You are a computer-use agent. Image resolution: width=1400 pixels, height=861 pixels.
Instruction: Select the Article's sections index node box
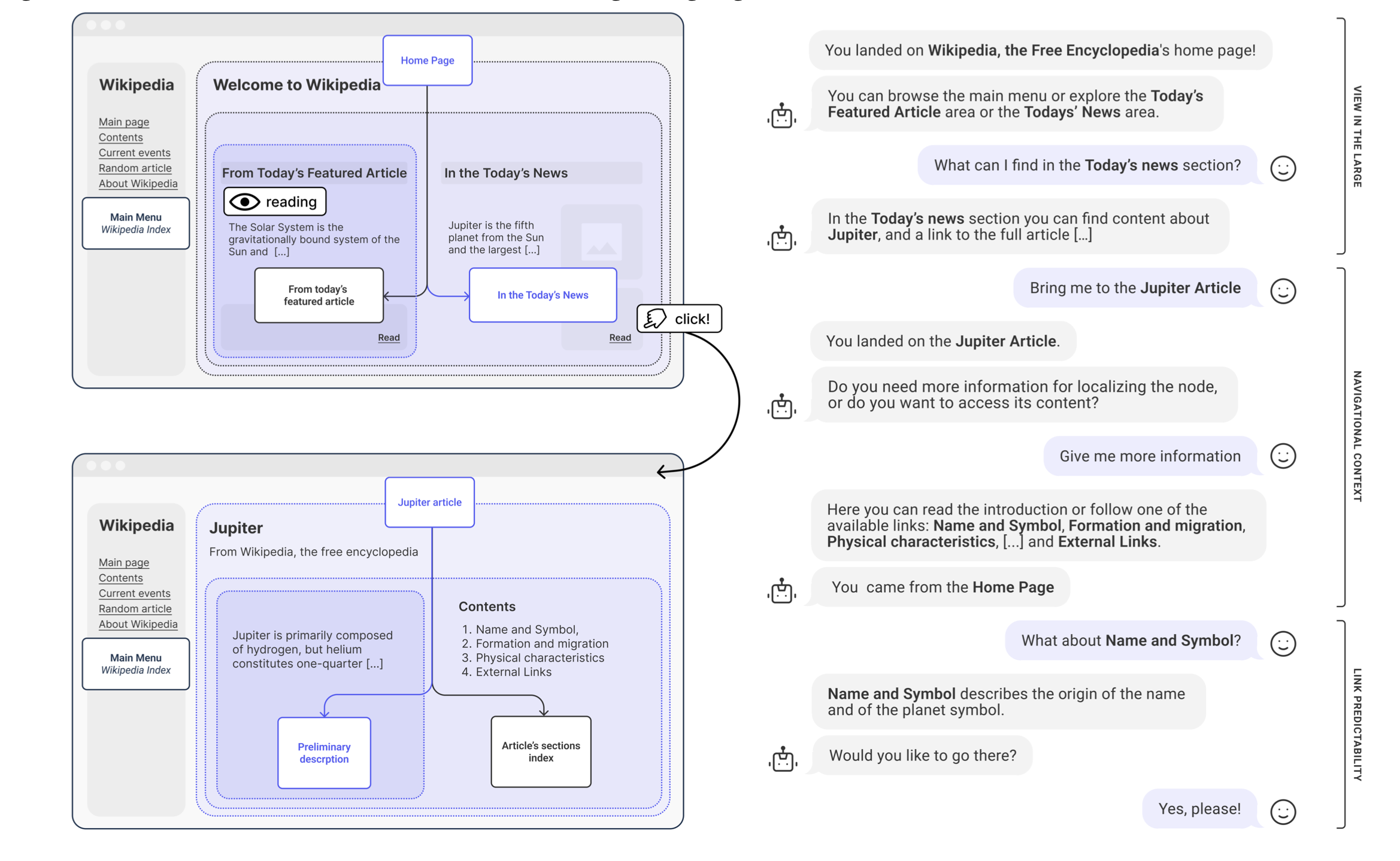point(541,752)
